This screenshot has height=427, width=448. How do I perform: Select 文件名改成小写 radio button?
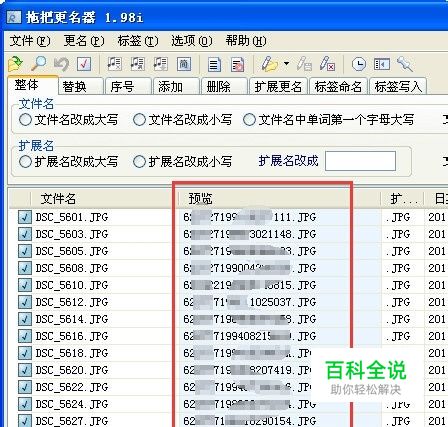point(139,120)
